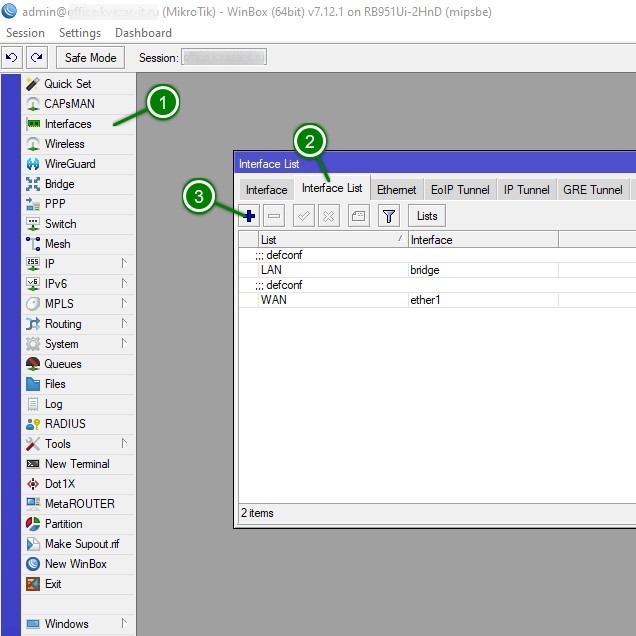This screenshot has height=636, width=636.
Task: Open WireGuard section
Action: pyautogui.click(x=79, y=164)
